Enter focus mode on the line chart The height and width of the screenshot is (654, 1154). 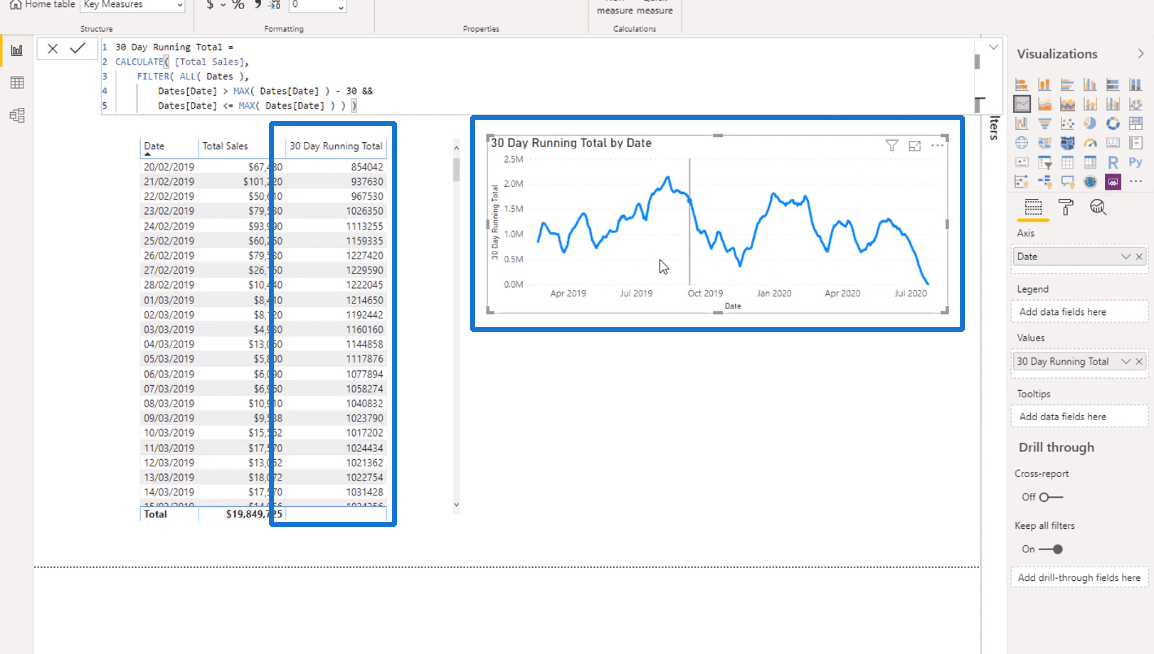[914, 146]
